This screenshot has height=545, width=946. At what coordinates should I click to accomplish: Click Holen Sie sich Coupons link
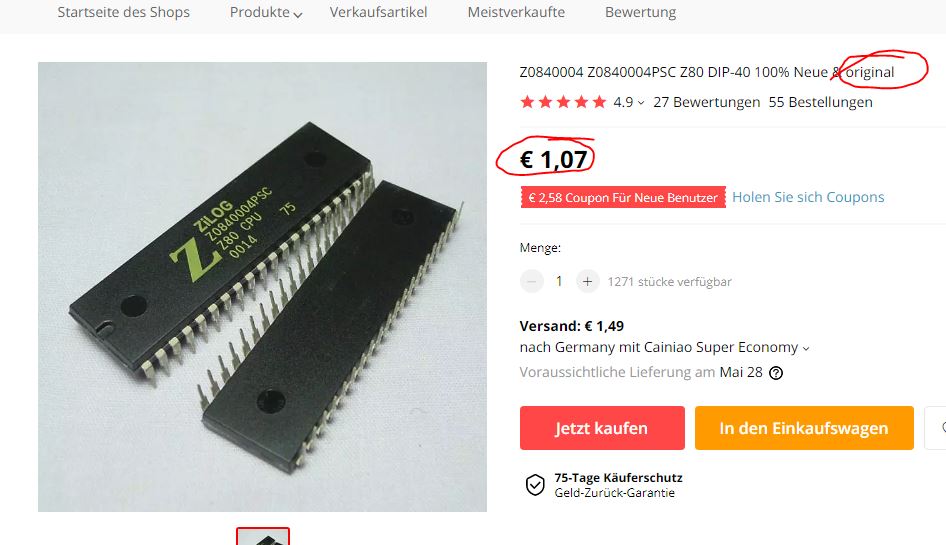[x=808, y=197]
